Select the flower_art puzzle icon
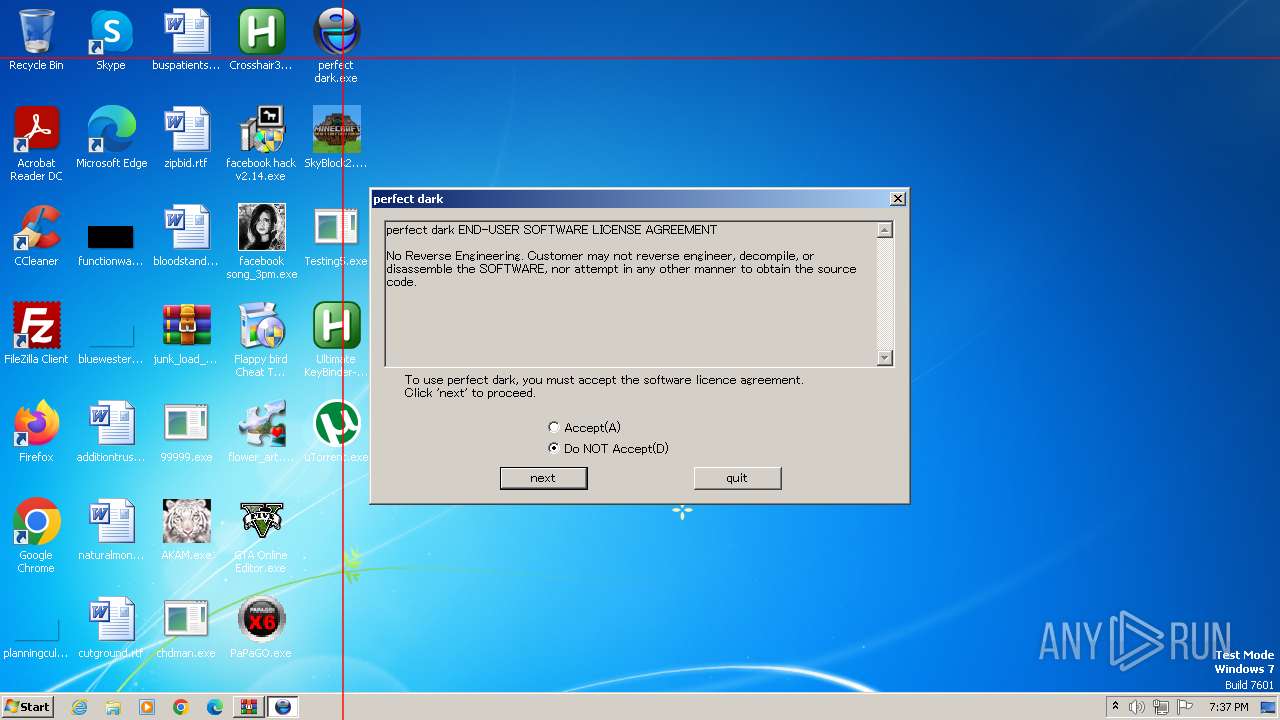Screen dimensions: 1280x720 click(x=261, y=432)
